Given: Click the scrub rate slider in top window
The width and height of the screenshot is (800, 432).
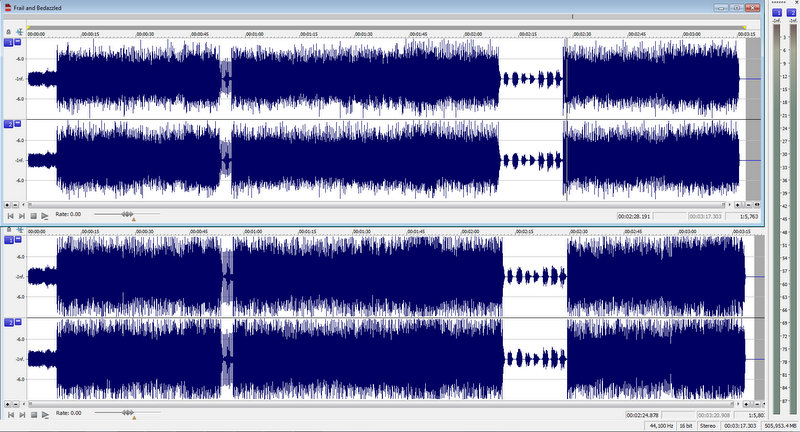Looking at the screenshot, I should pyautogui.click(x=127, y=214).
